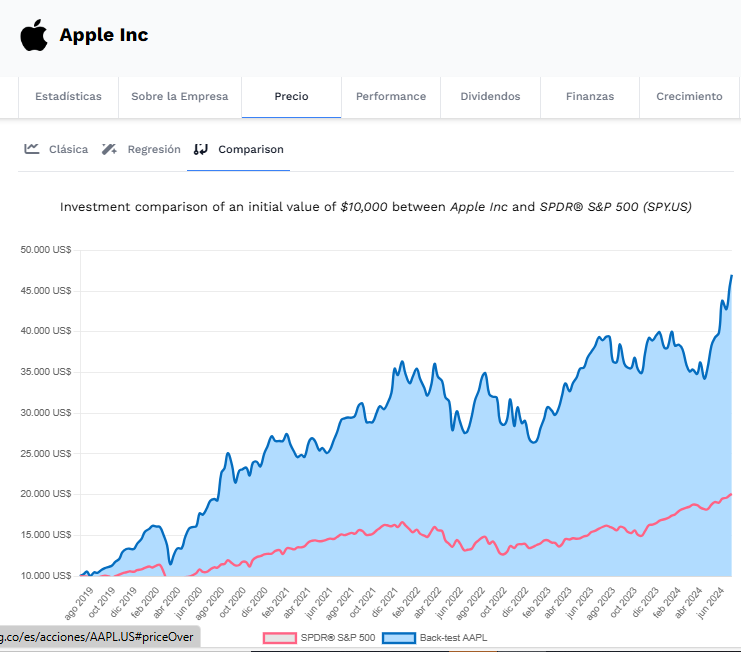Switch to Sobre la Empresa tab
Viewport: 741px width, 652px height.
point(180,96)
